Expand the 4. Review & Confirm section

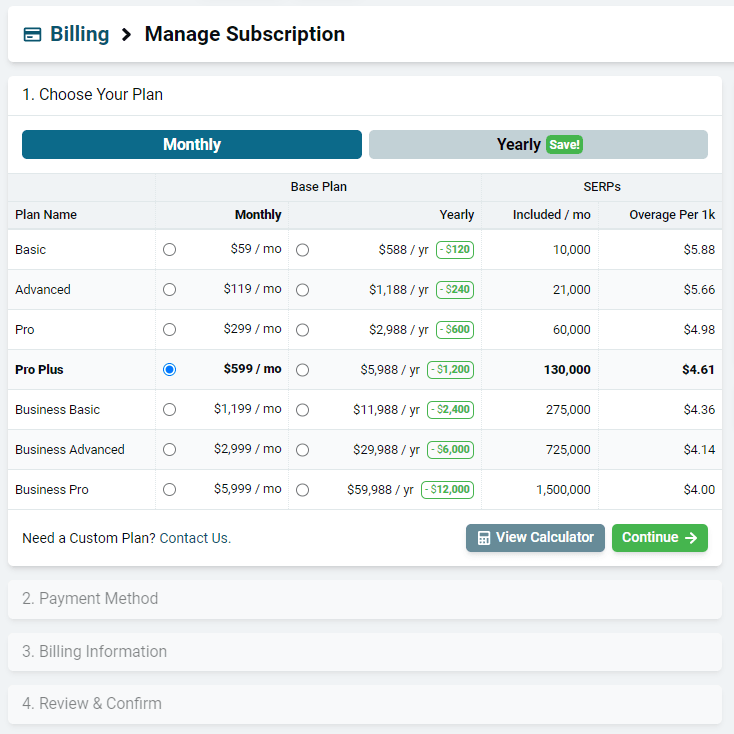click(x=365, y=704)
